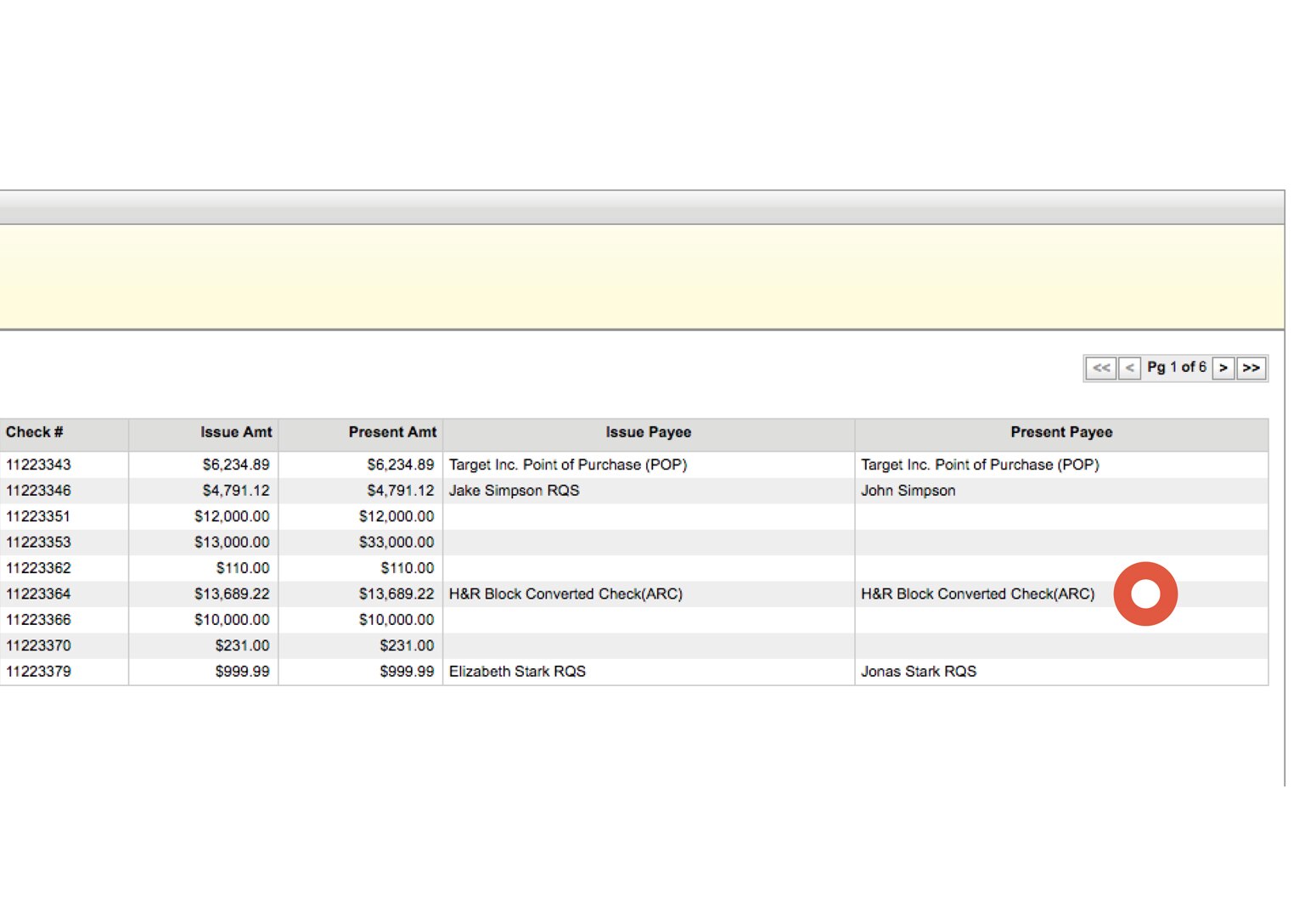Viewport: 1316px width, 923px height.
Task: Click the next-page > pagination icon
Action: pos(1223,368)
